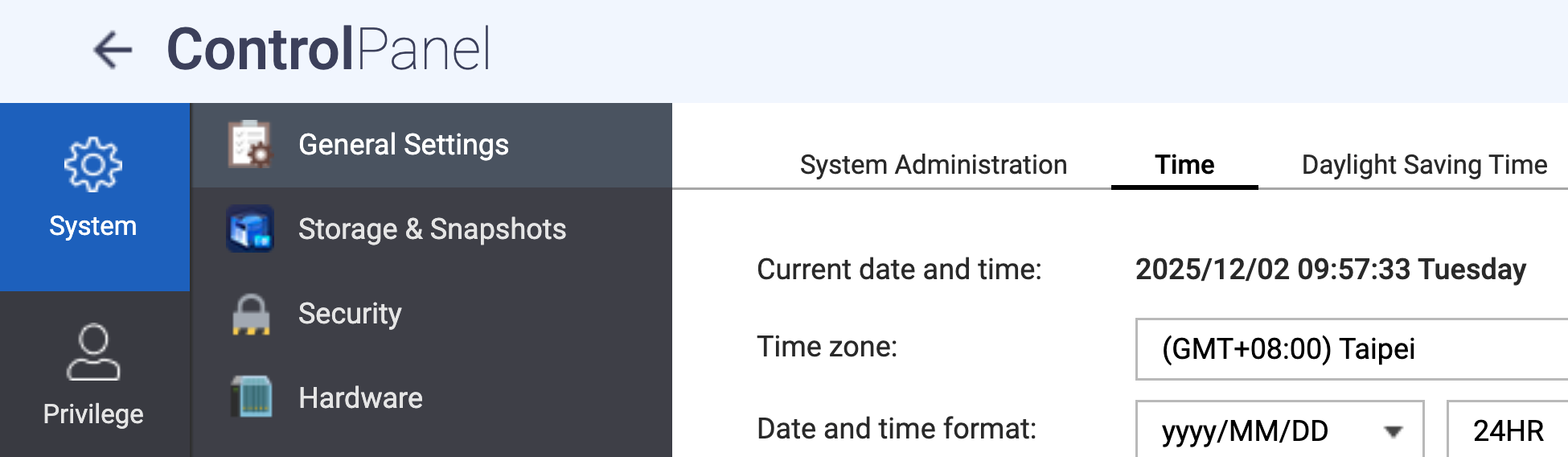Click the General Settings menu label
This screenshot has height=457, width=1568.
tap(404, 145)
